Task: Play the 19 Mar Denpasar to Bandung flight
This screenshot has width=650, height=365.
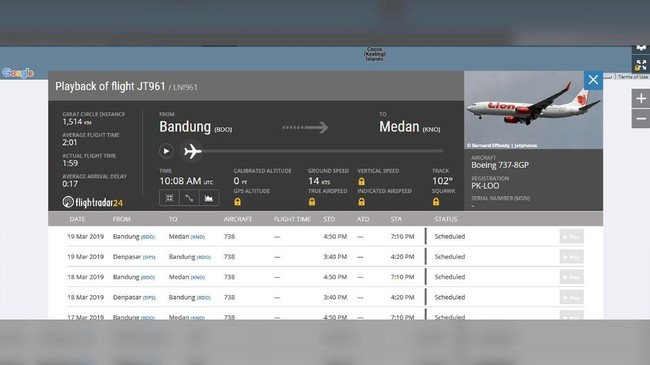Action: [571, 257]
